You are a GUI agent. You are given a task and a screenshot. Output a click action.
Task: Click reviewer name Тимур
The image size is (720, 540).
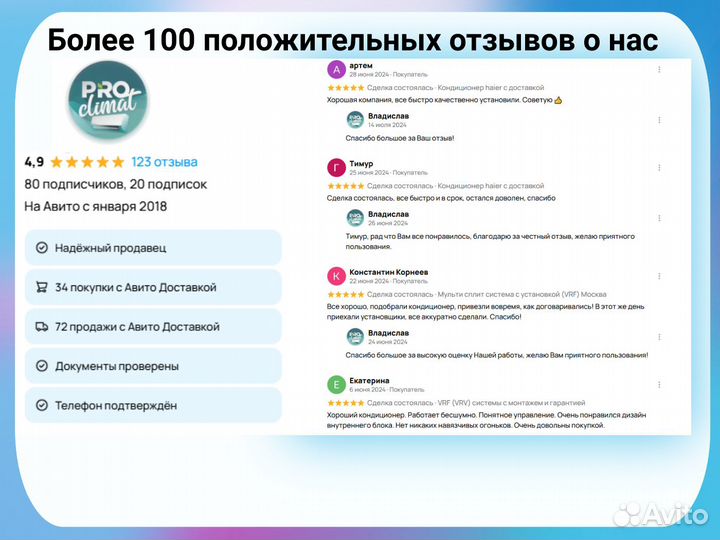pyautogui.click(x=361, y=163)
